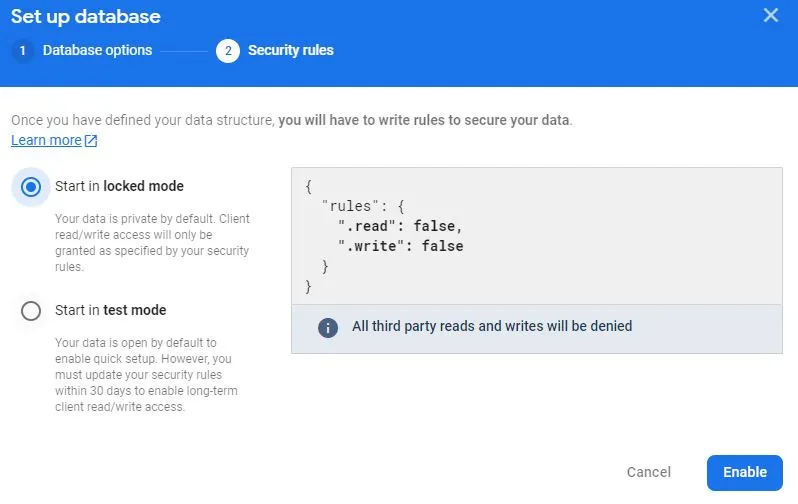Click the step 1 circle icon
This screenshot has width=798, height=504.
coord(22,51)
